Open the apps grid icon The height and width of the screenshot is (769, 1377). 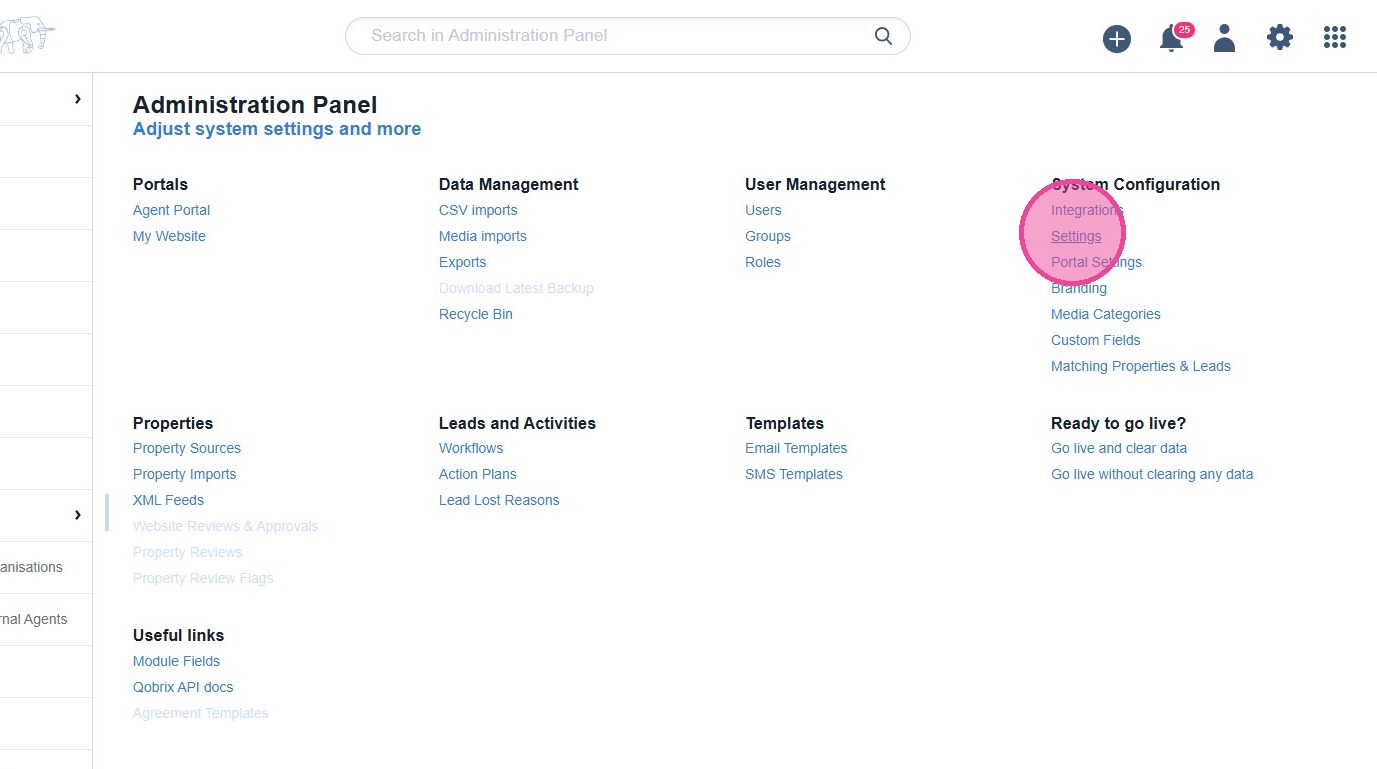pos(1335,38)
